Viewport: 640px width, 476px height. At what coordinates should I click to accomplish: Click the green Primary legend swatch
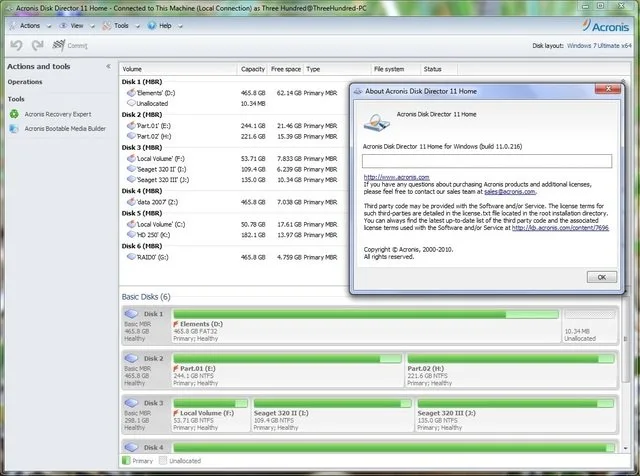pyautogui.click(x=126, y=460)
